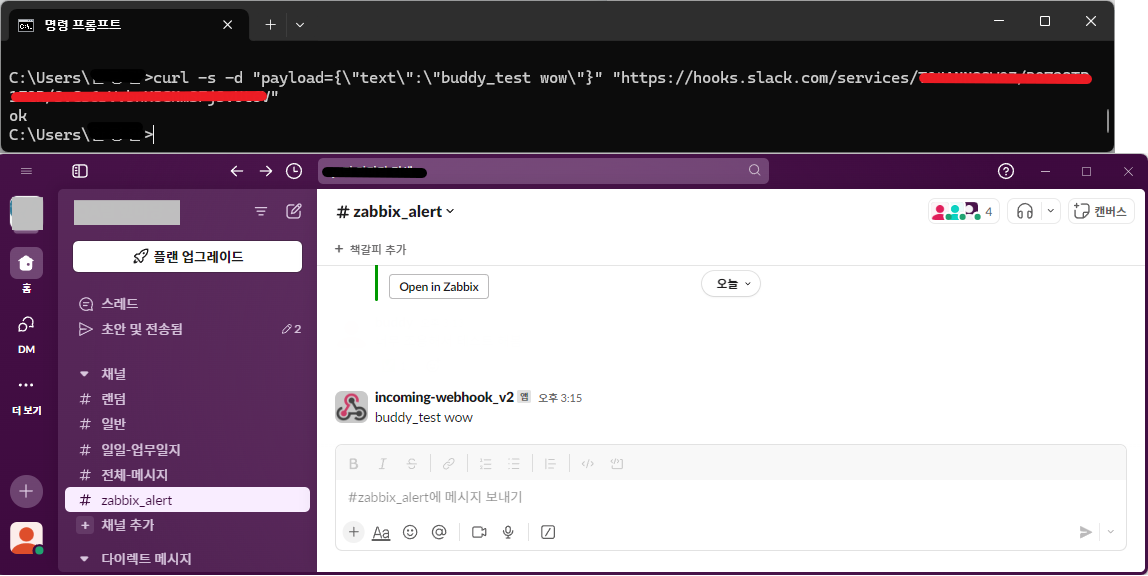The width and height of the screenshot is (1148, 576).
Task: Record audio clip microphone icon
Action: (508, 532)
